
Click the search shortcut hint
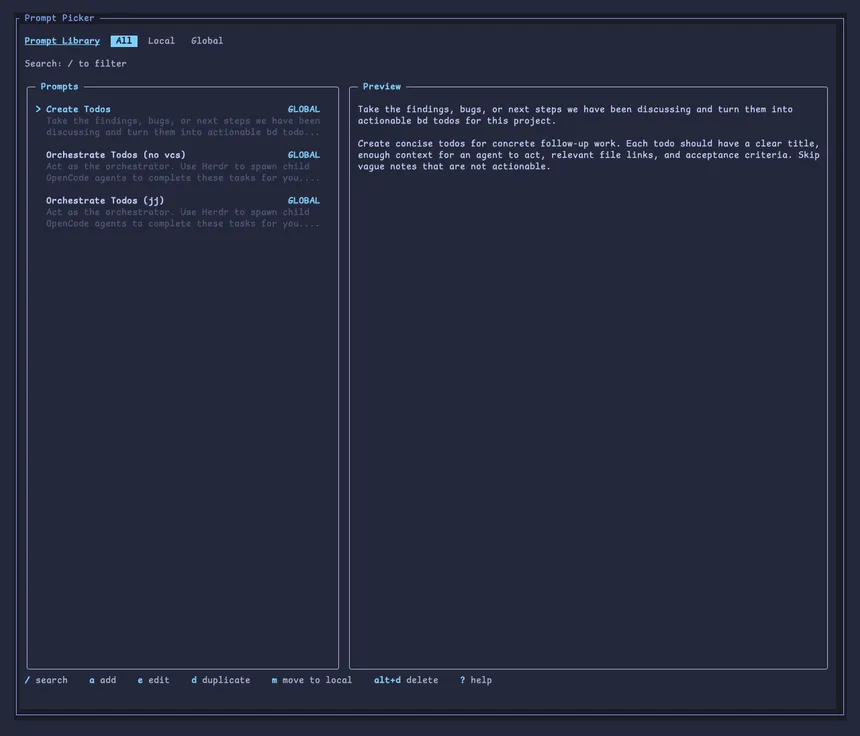pos(46,680)
